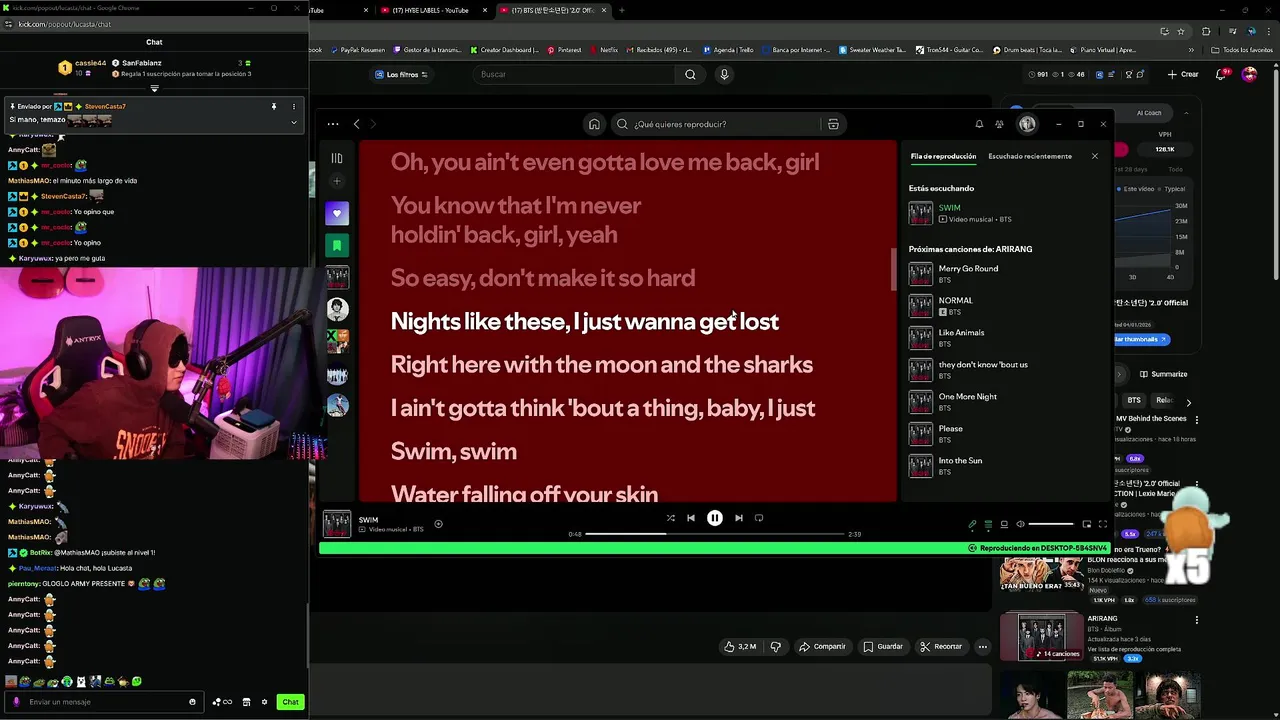
Task: Switch to Fila de reproducción tab
Action: point(943,156)
